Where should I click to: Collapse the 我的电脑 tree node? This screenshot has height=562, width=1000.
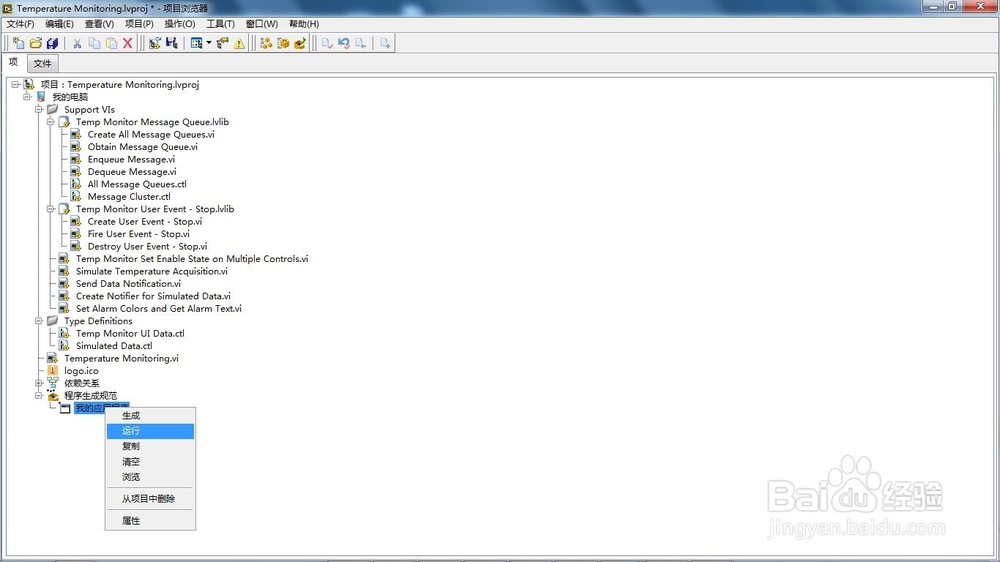pos(27,97)
